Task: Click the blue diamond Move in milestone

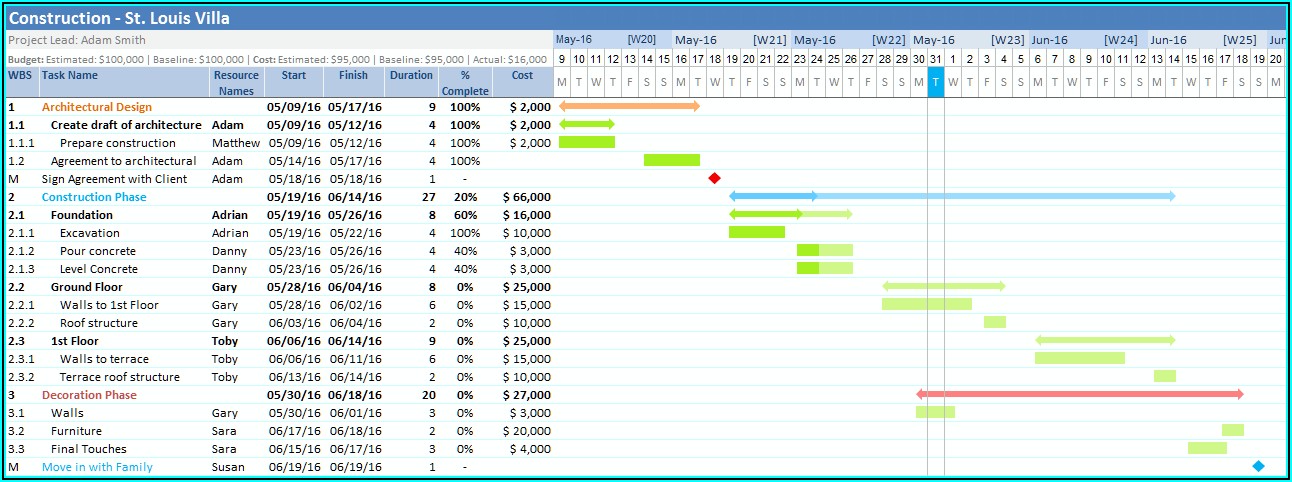Action: pos(1258,466)
